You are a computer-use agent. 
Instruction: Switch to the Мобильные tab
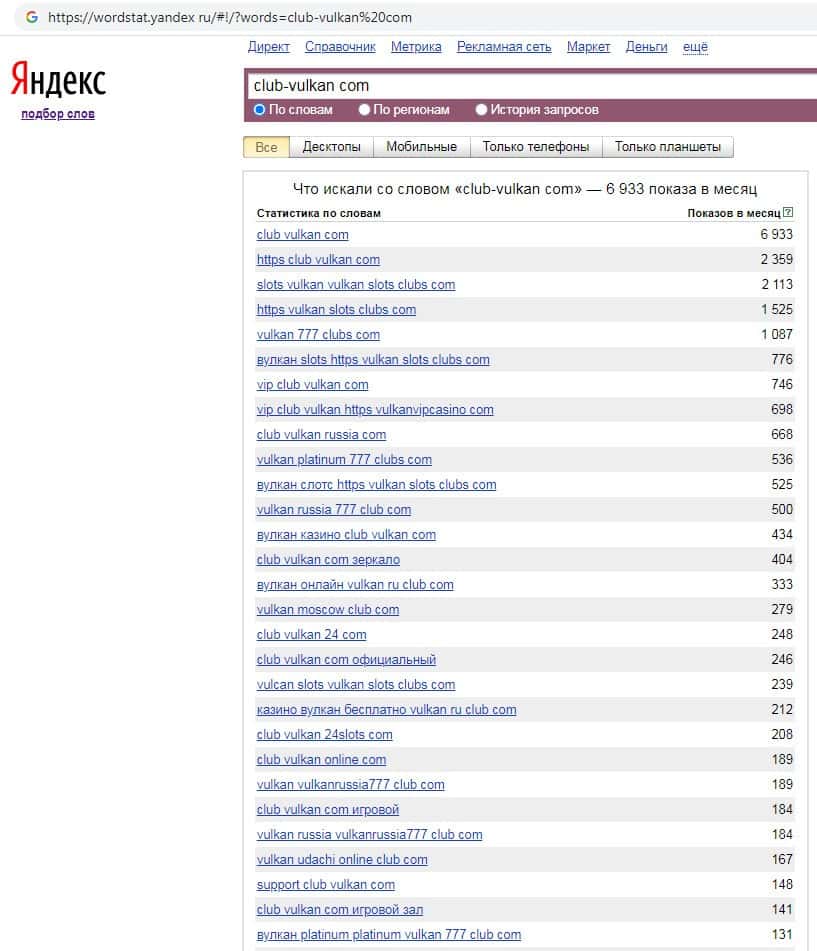(x=422, y=147)
